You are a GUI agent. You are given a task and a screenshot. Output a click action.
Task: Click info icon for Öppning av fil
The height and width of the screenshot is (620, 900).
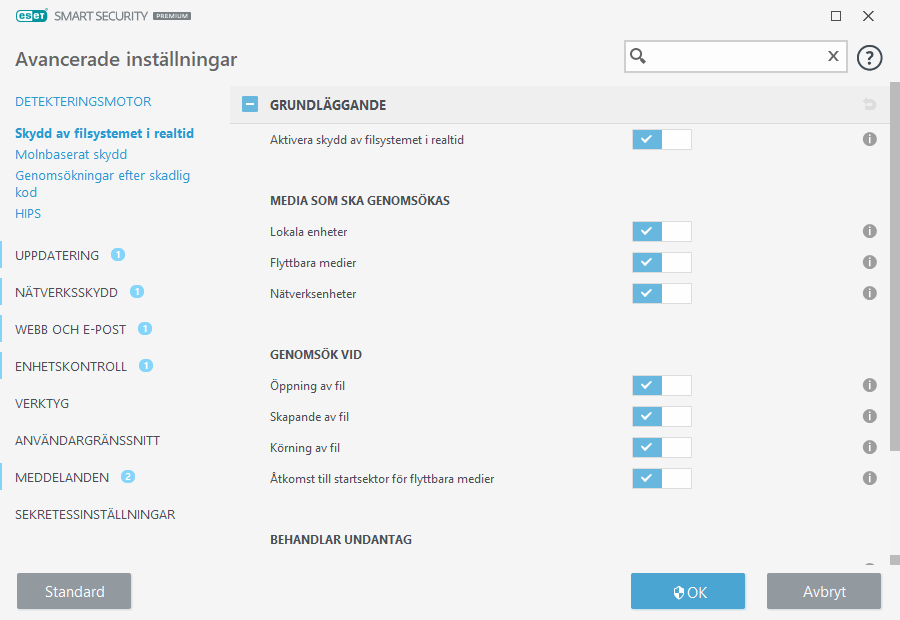(869, 386)
